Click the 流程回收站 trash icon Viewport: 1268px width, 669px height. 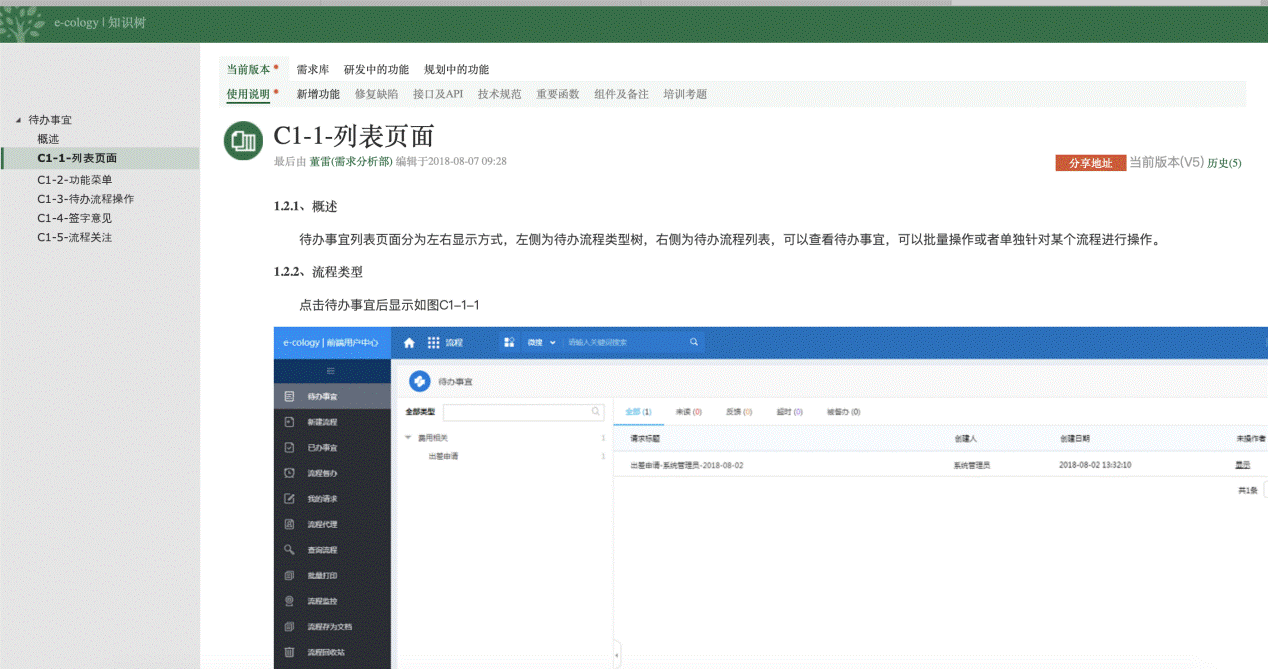pos(289,653)
